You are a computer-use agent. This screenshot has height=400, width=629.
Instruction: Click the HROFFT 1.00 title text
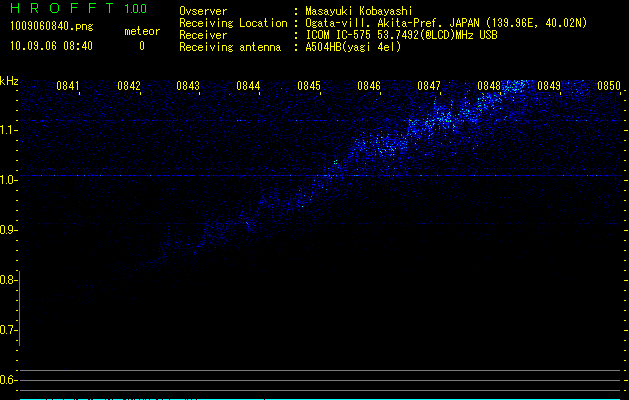coord(79,8)
